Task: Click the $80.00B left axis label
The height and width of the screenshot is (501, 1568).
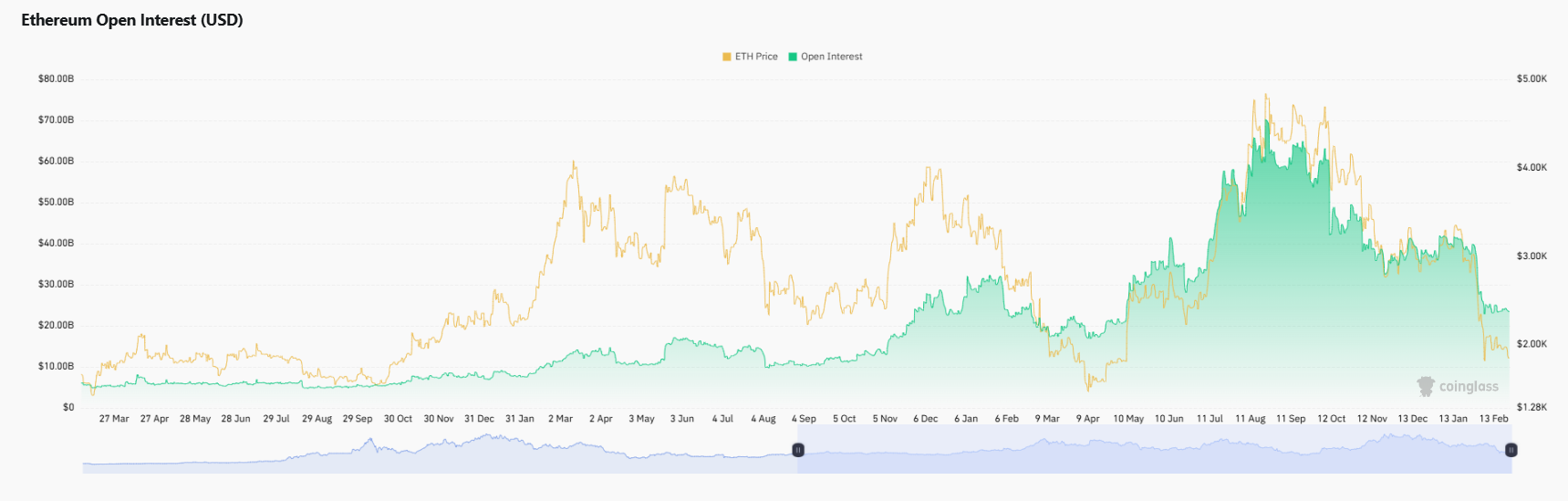Action: coord(56,79)
